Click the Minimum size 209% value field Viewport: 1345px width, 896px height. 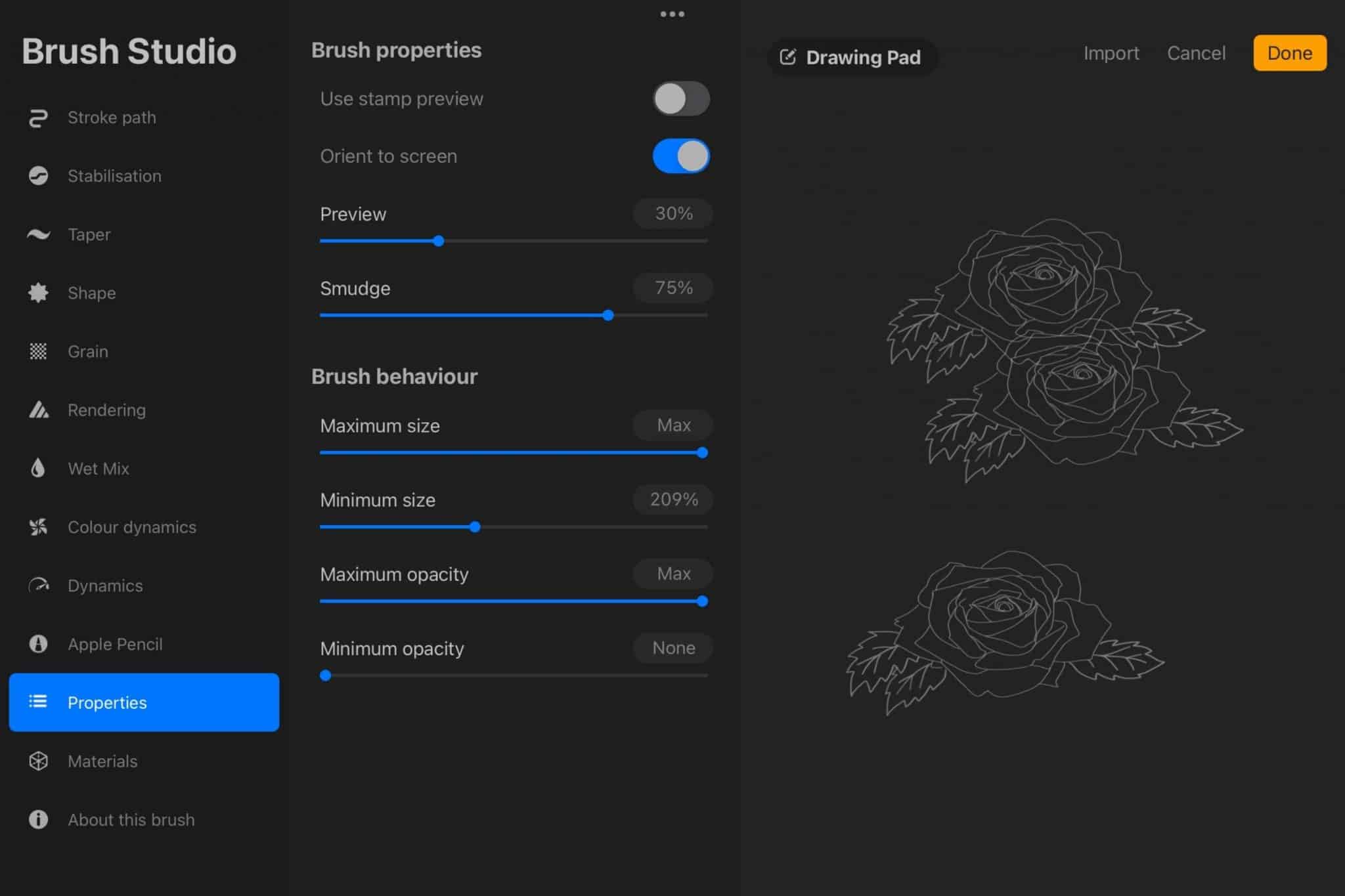coord(673,500)
